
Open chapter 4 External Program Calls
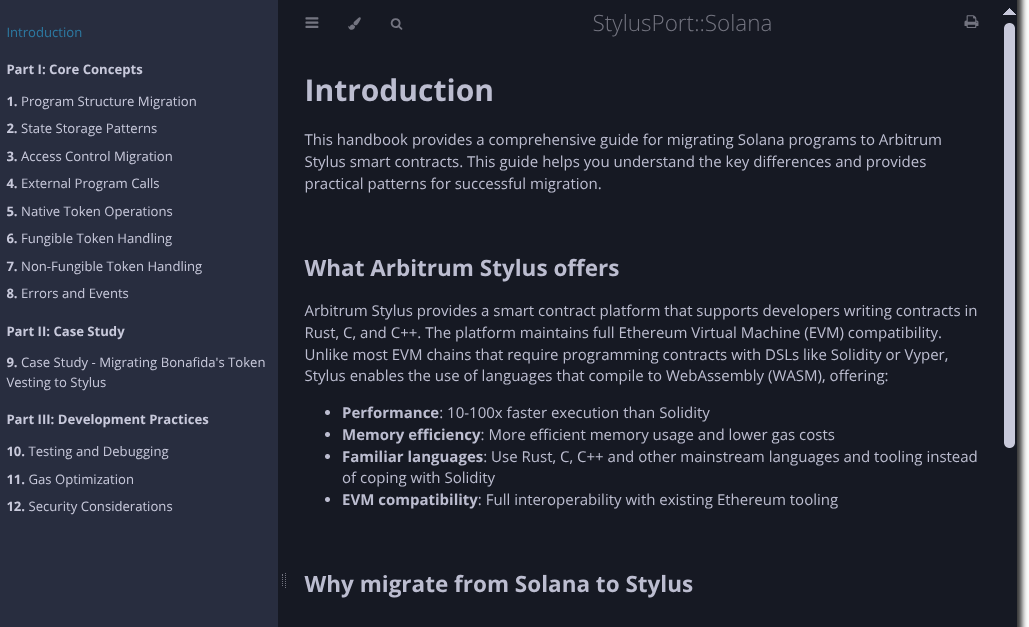pyautogui.click(x=83, y=184)
